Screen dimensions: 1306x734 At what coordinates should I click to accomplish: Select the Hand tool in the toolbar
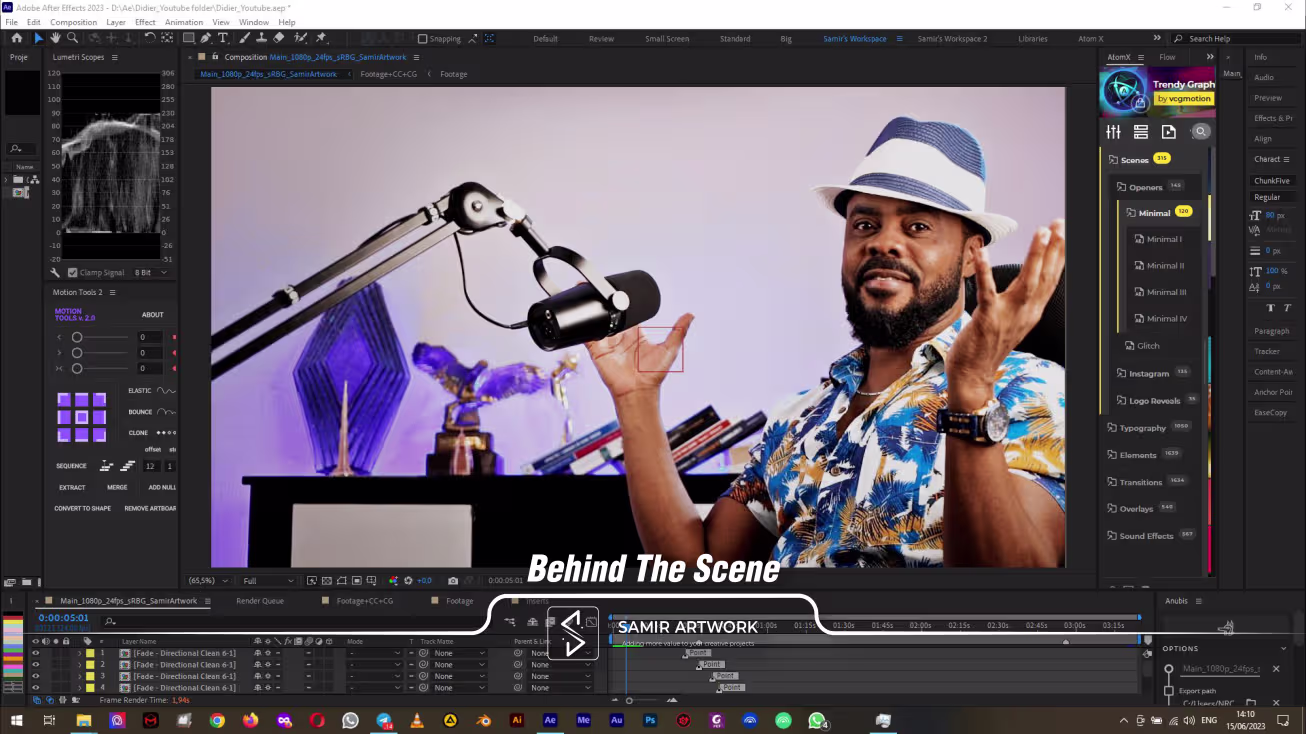(56, 38)
